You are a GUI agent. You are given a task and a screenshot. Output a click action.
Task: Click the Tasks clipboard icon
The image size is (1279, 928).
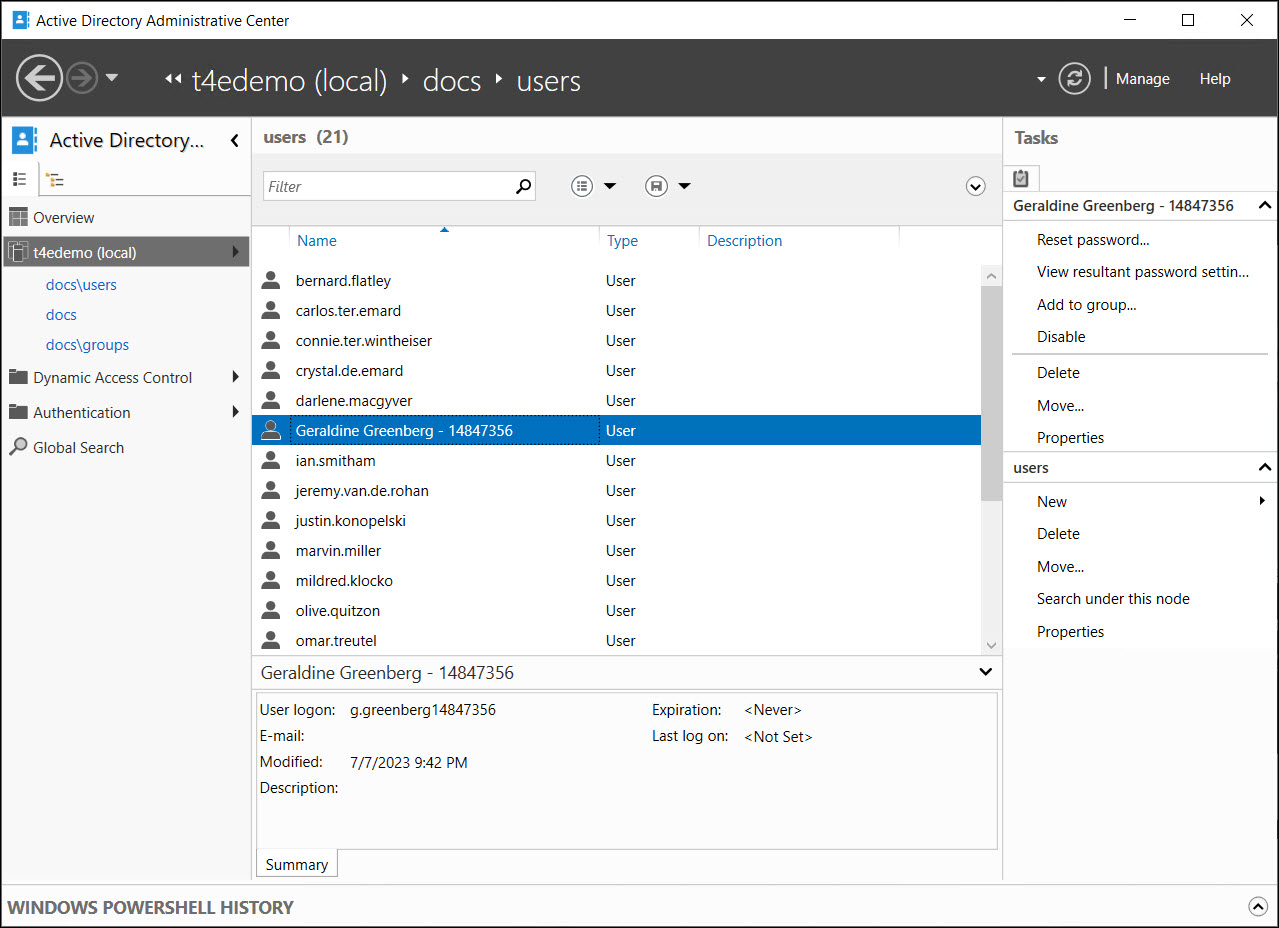[x=1020, y=178]
